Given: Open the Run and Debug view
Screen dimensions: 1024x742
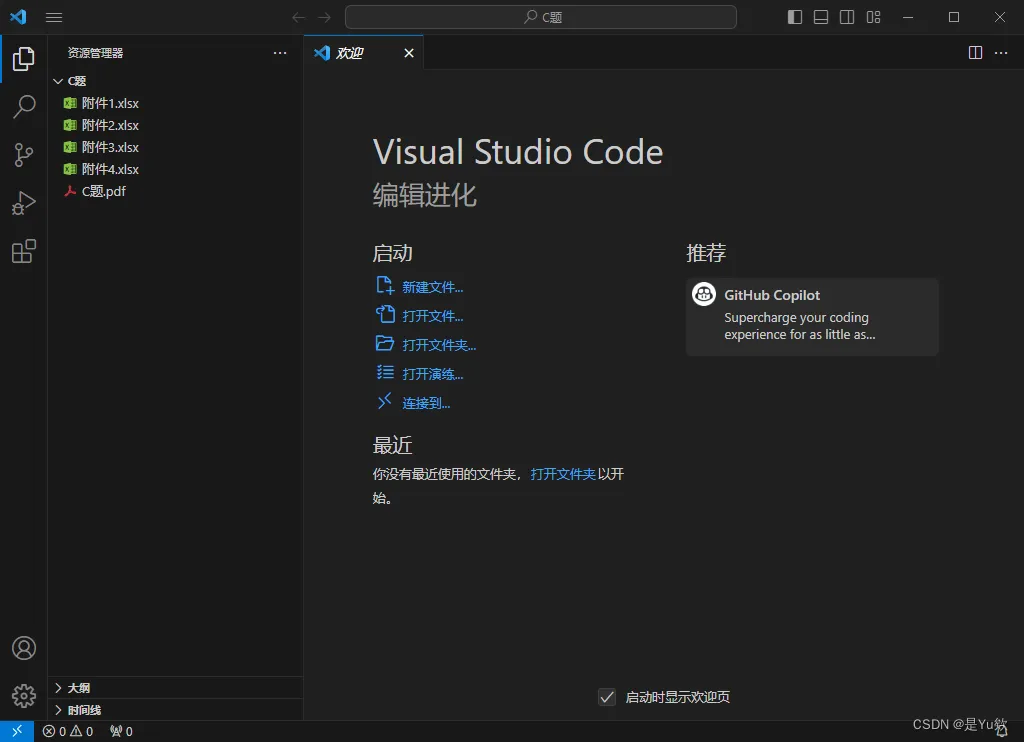Looking at the screenshot, I should [x=24, y=203].
